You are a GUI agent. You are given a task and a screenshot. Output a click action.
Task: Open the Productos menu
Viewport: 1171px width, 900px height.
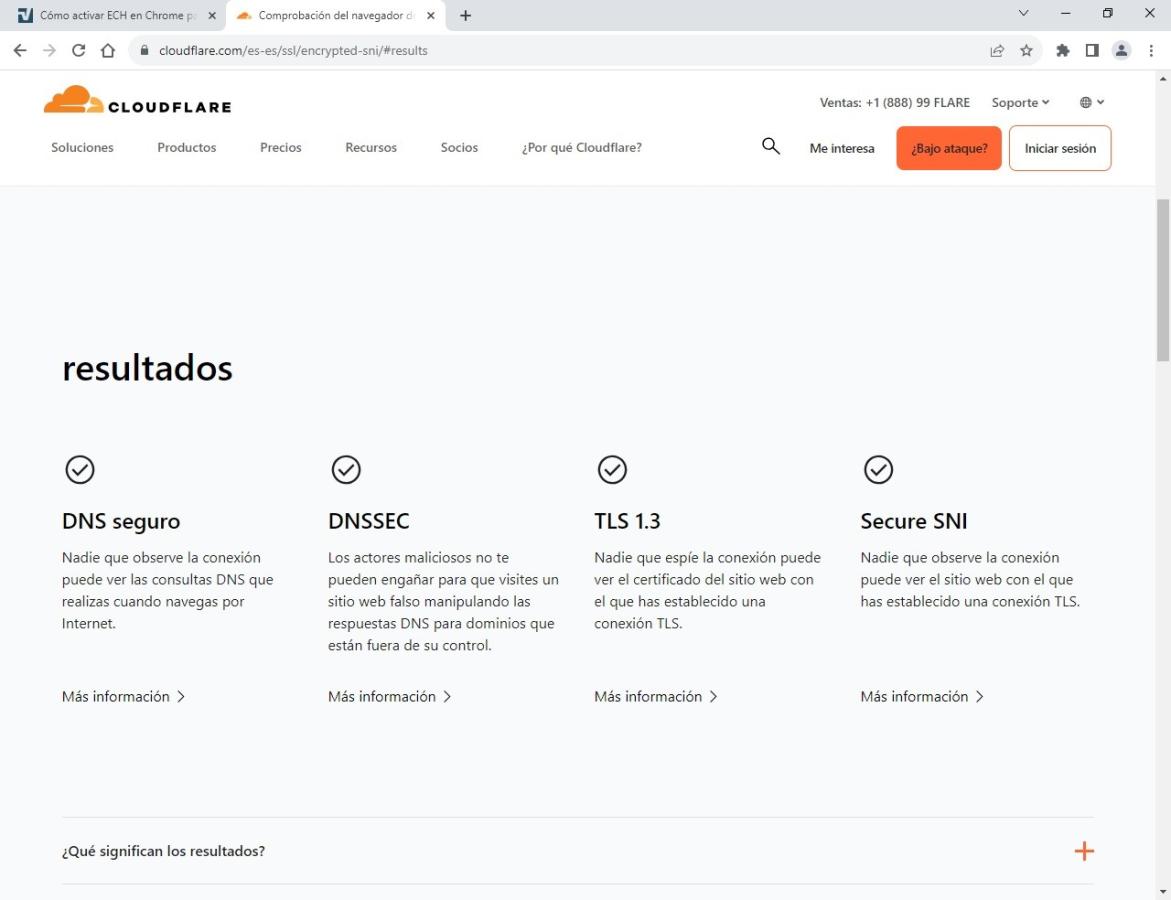coord(186,147)
